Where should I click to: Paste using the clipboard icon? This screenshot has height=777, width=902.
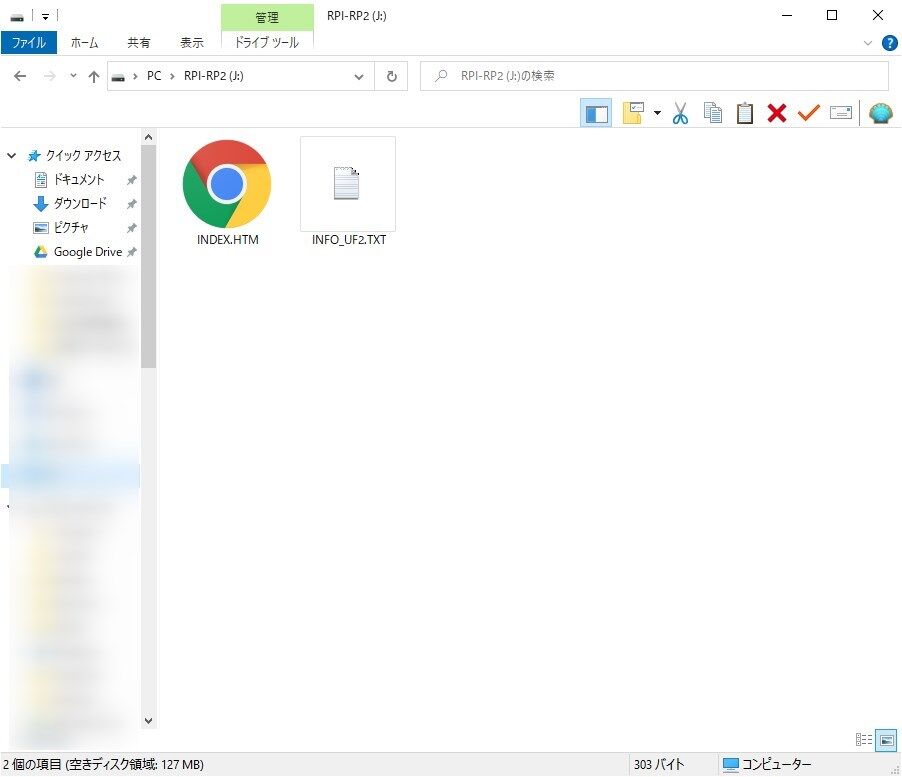744,113
